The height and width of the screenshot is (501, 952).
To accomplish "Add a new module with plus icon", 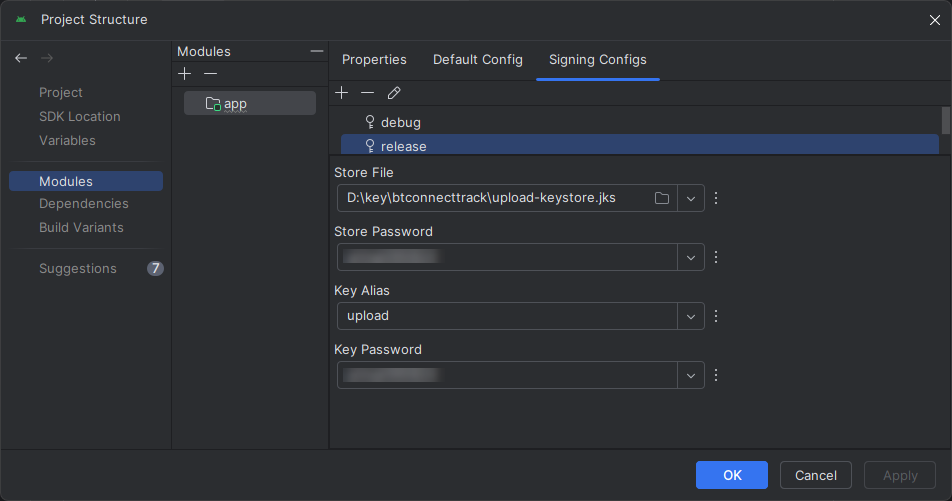I will [184, 74].
